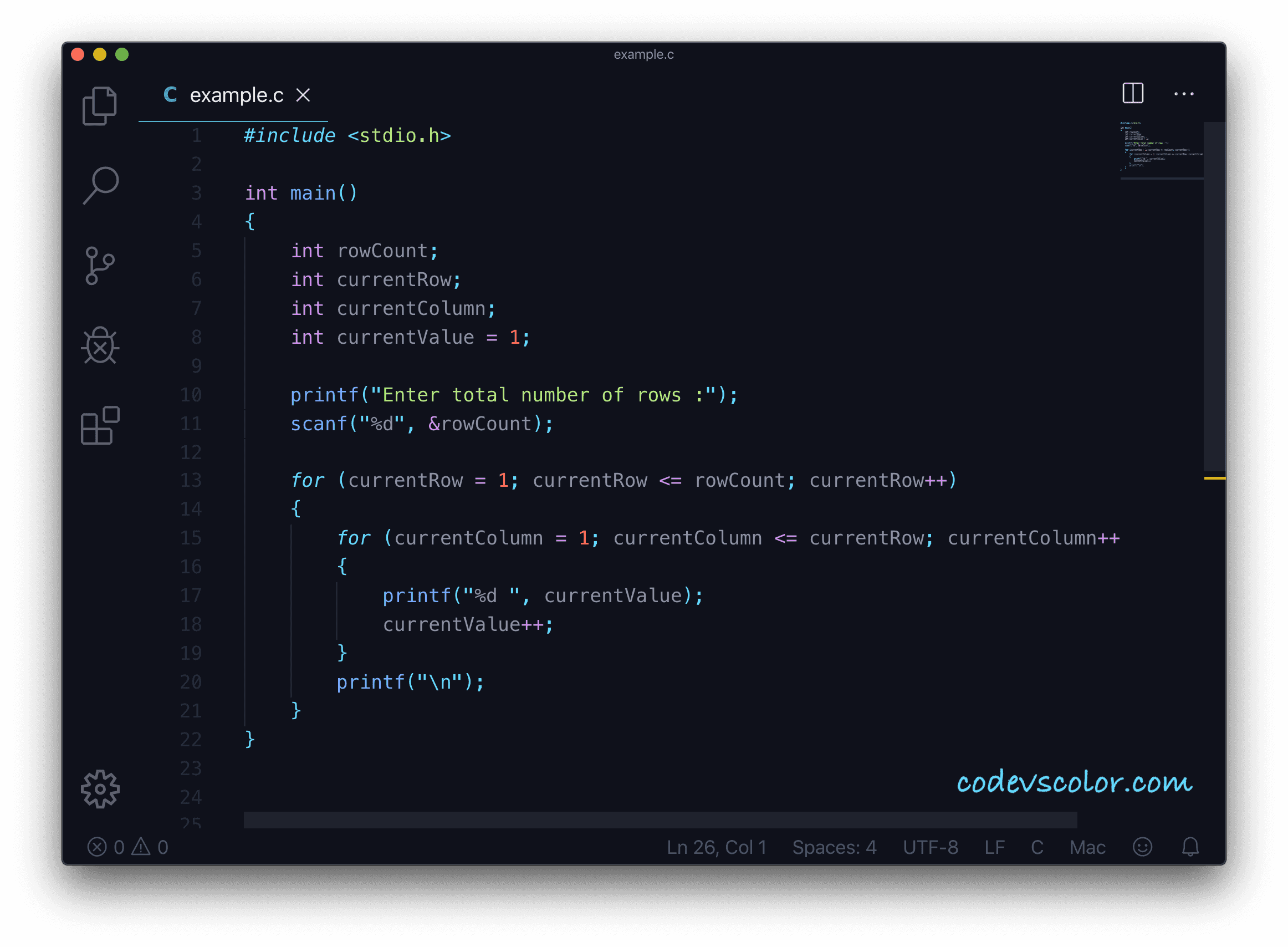The width and height of the screenshot is (1288, 947).
Task: Open the Debug bug icon
Action: pos(100,345)
